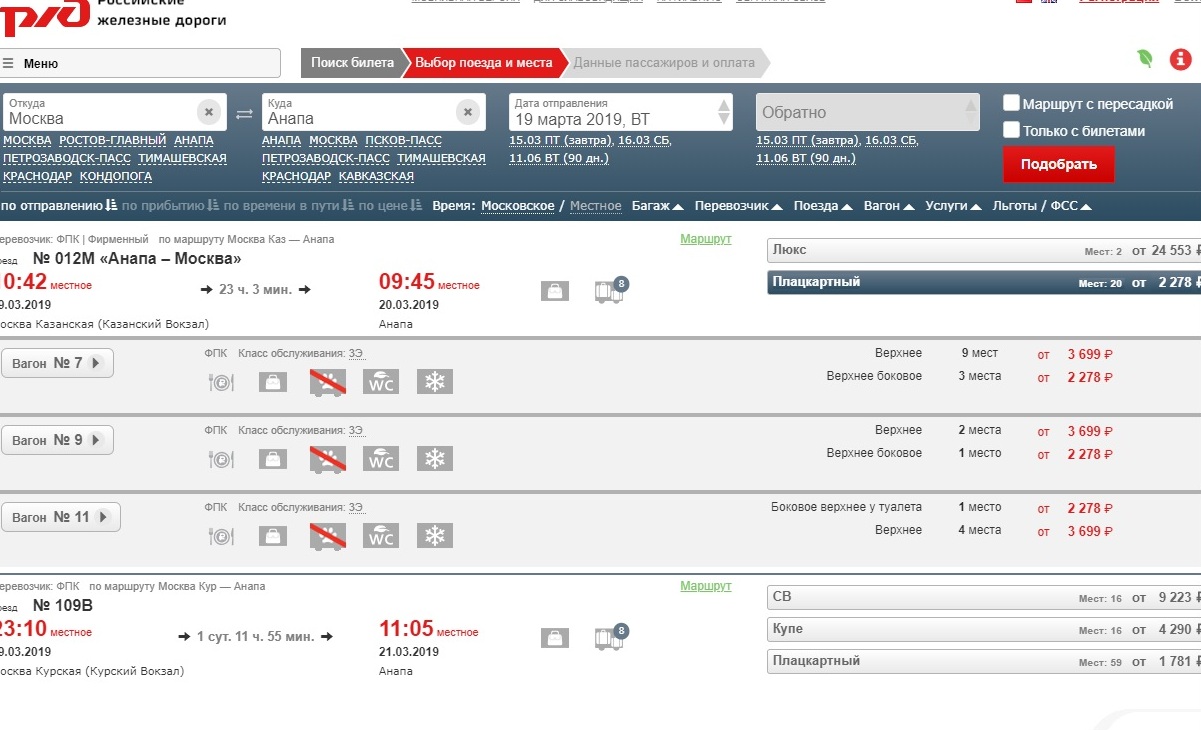This screenshot has width=1201, height=730.
Task: Click the snowflake icon in Вагон № 9
Action: pyautogui.click(x=435, y=459)
